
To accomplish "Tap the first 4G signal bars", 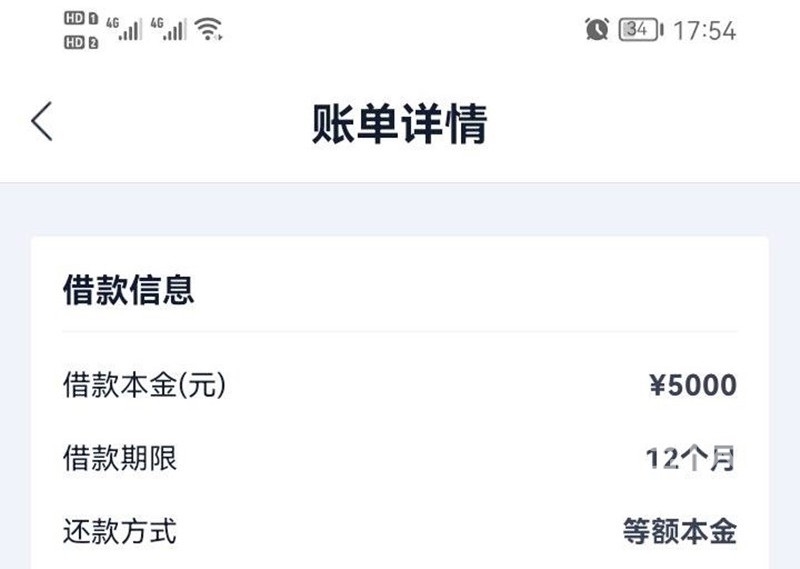I will [x=124, y=29].
